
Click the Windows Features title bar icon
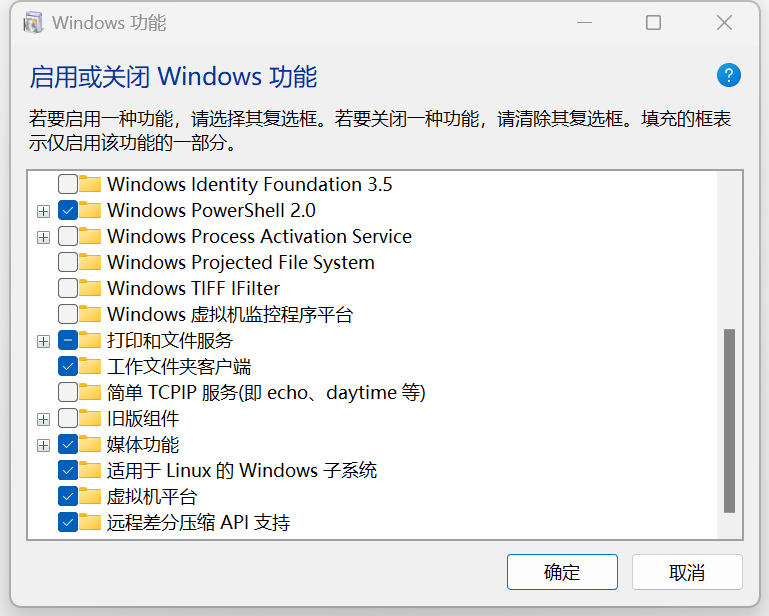pos(33,22)
